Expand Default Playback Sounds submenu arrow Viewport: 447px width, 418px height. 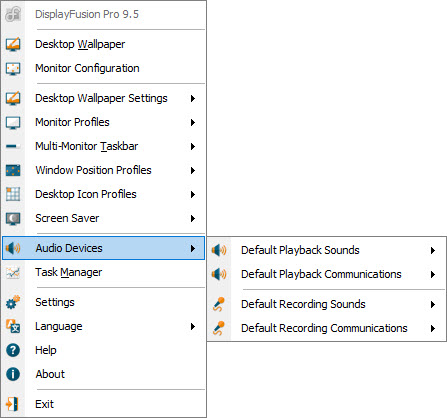(433, 250)
